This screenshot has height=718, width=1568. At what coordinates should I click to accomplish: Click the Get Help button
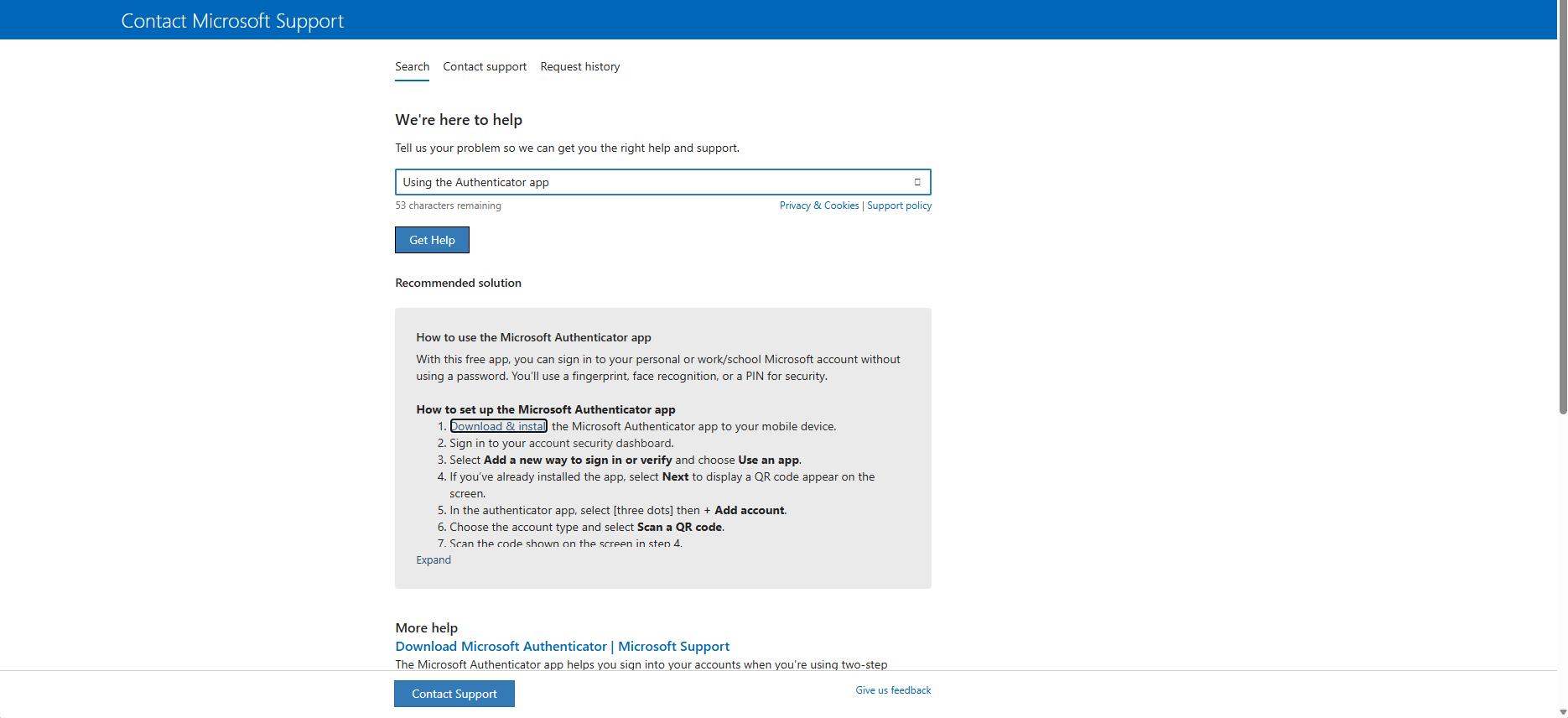pyautogui.click(x=432, y=240)
